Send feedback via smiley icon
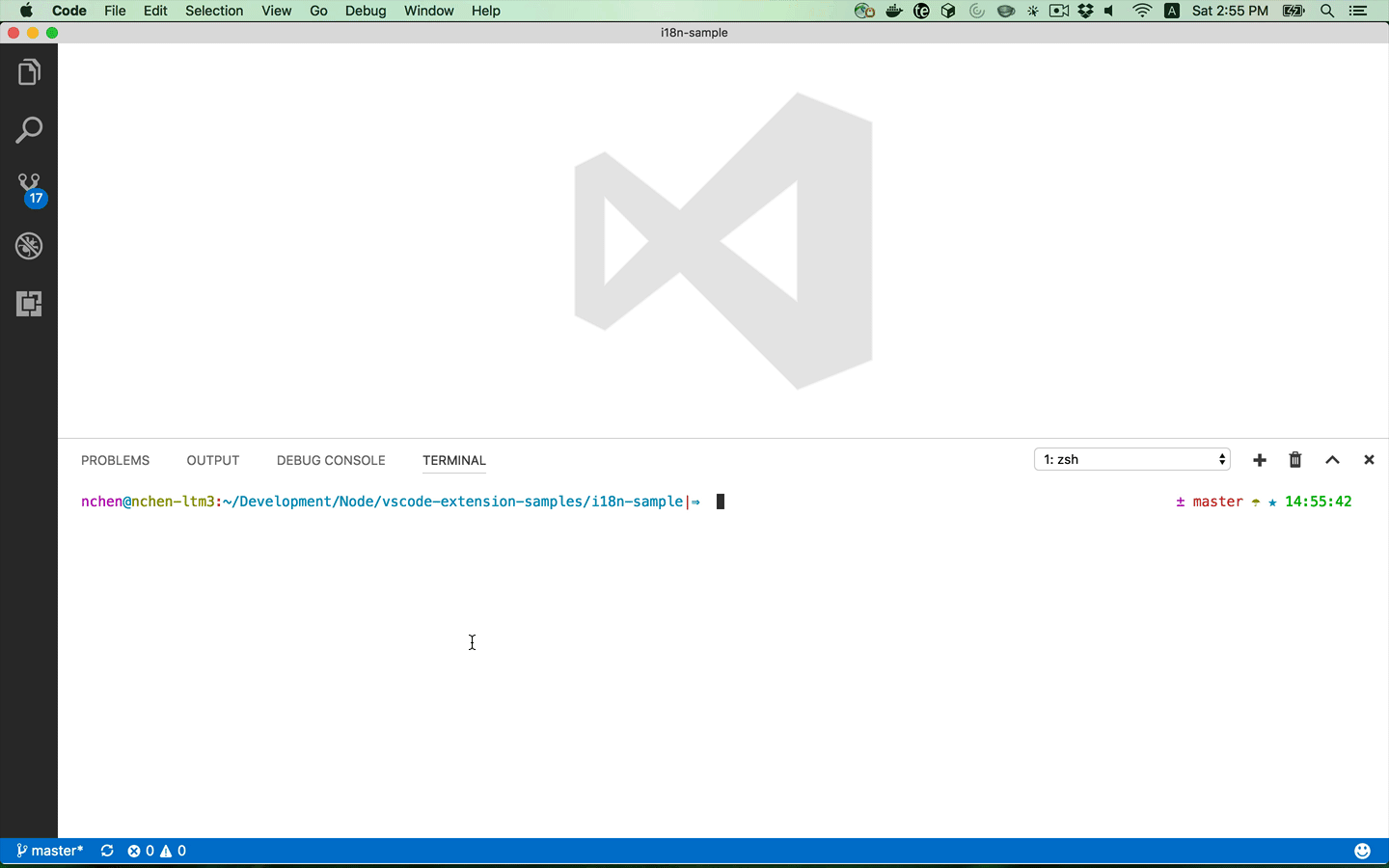Screen dimensions: 1389x868 [x=1362, y=851]
